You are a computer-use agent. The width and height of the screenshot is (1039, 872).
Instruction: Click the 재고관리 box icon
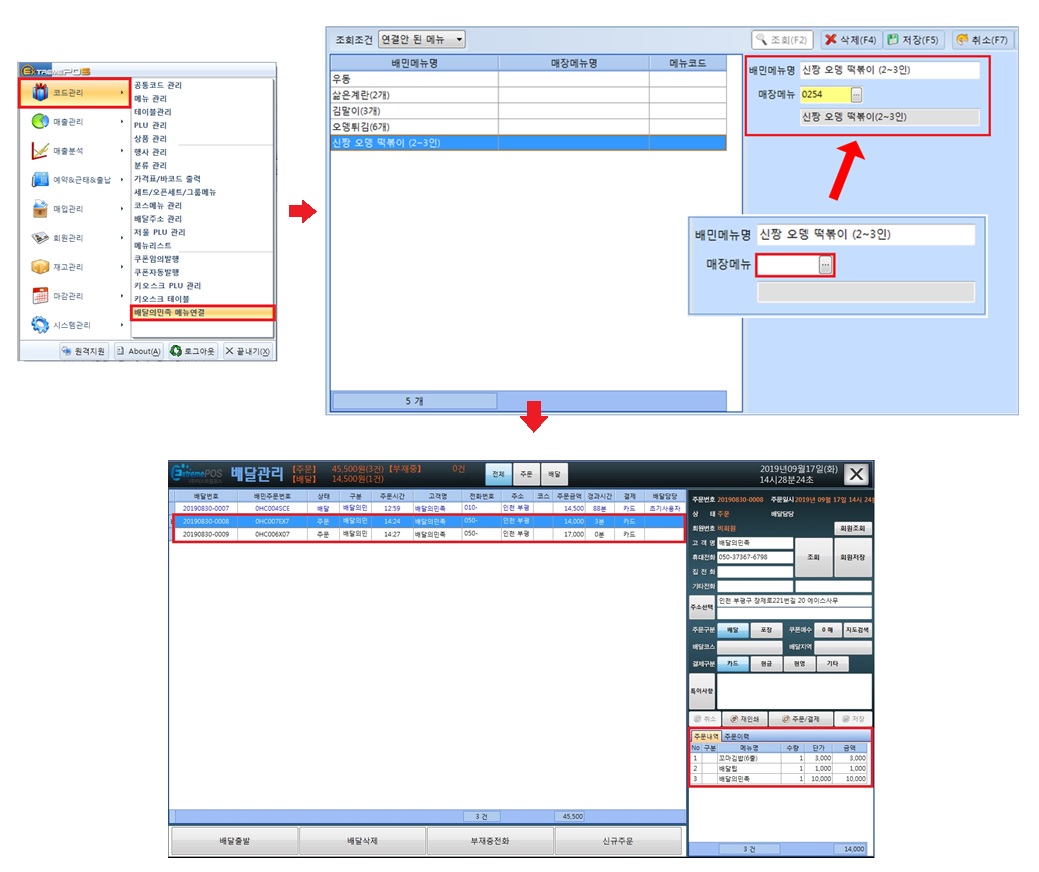pos(40,267)
